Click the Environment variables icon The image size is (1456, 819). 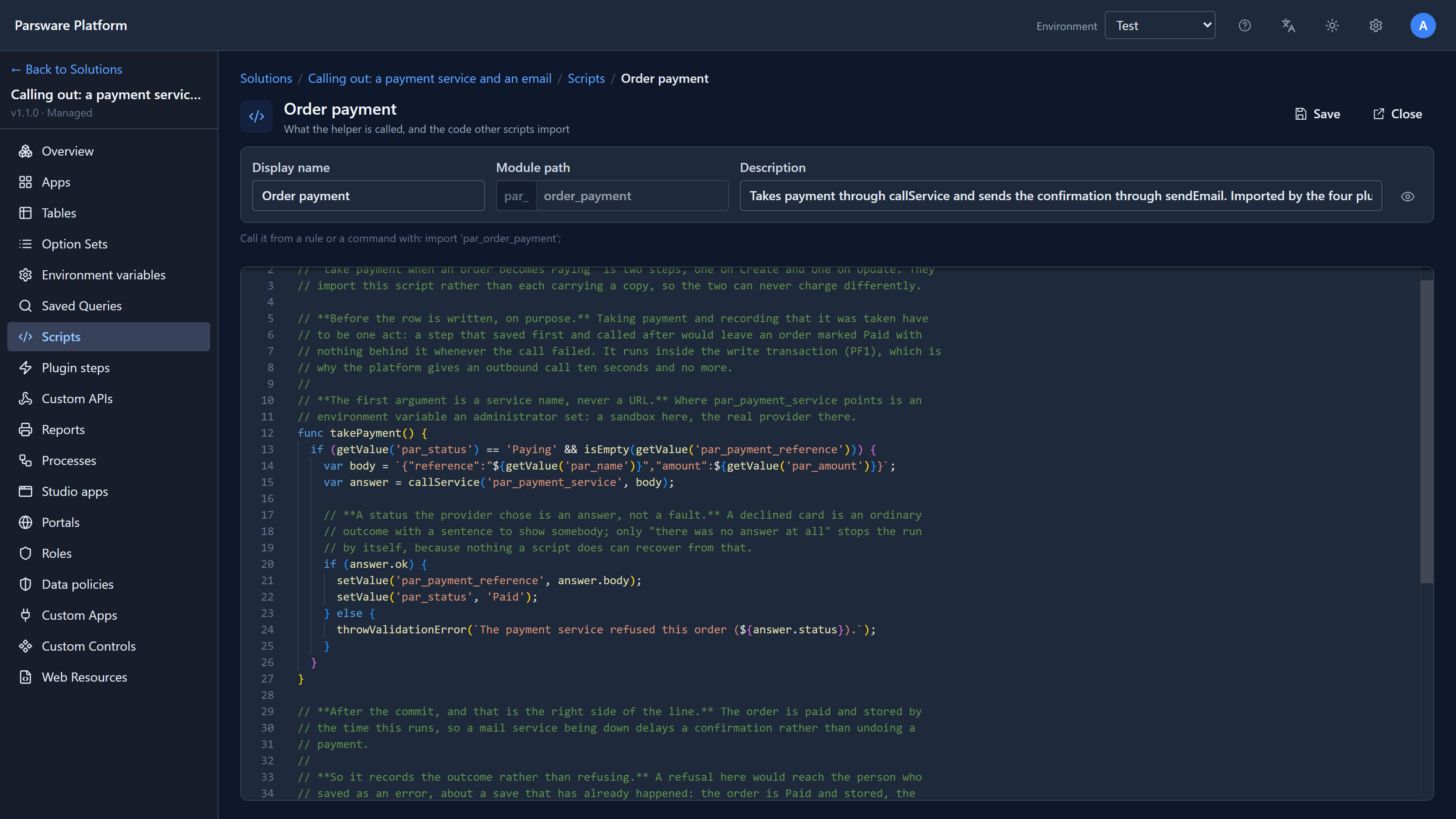pos(25,275)
